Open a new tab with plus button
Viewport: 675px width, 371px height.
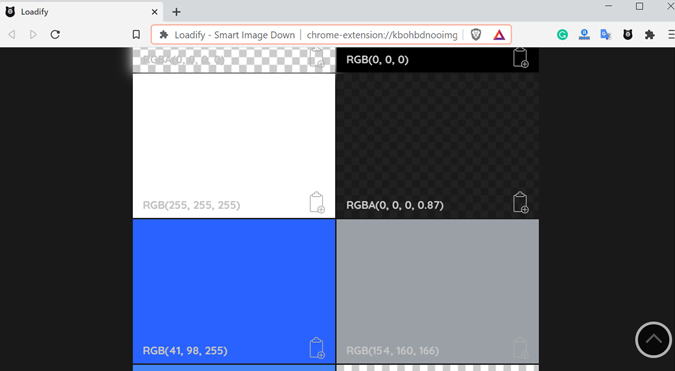(x=176, y=12)
